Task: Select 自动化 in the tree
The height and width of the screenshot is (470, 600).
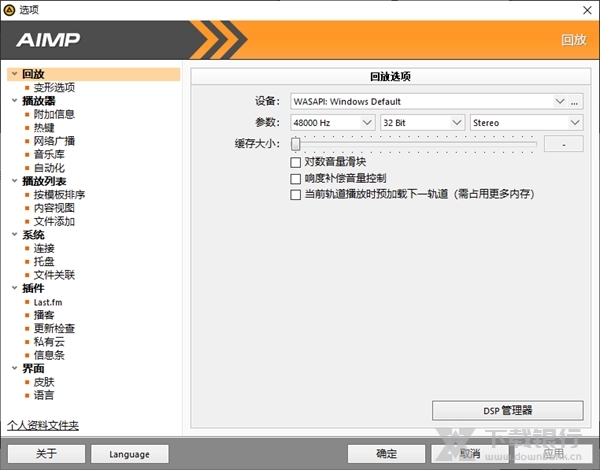Action: pos(49,168)
